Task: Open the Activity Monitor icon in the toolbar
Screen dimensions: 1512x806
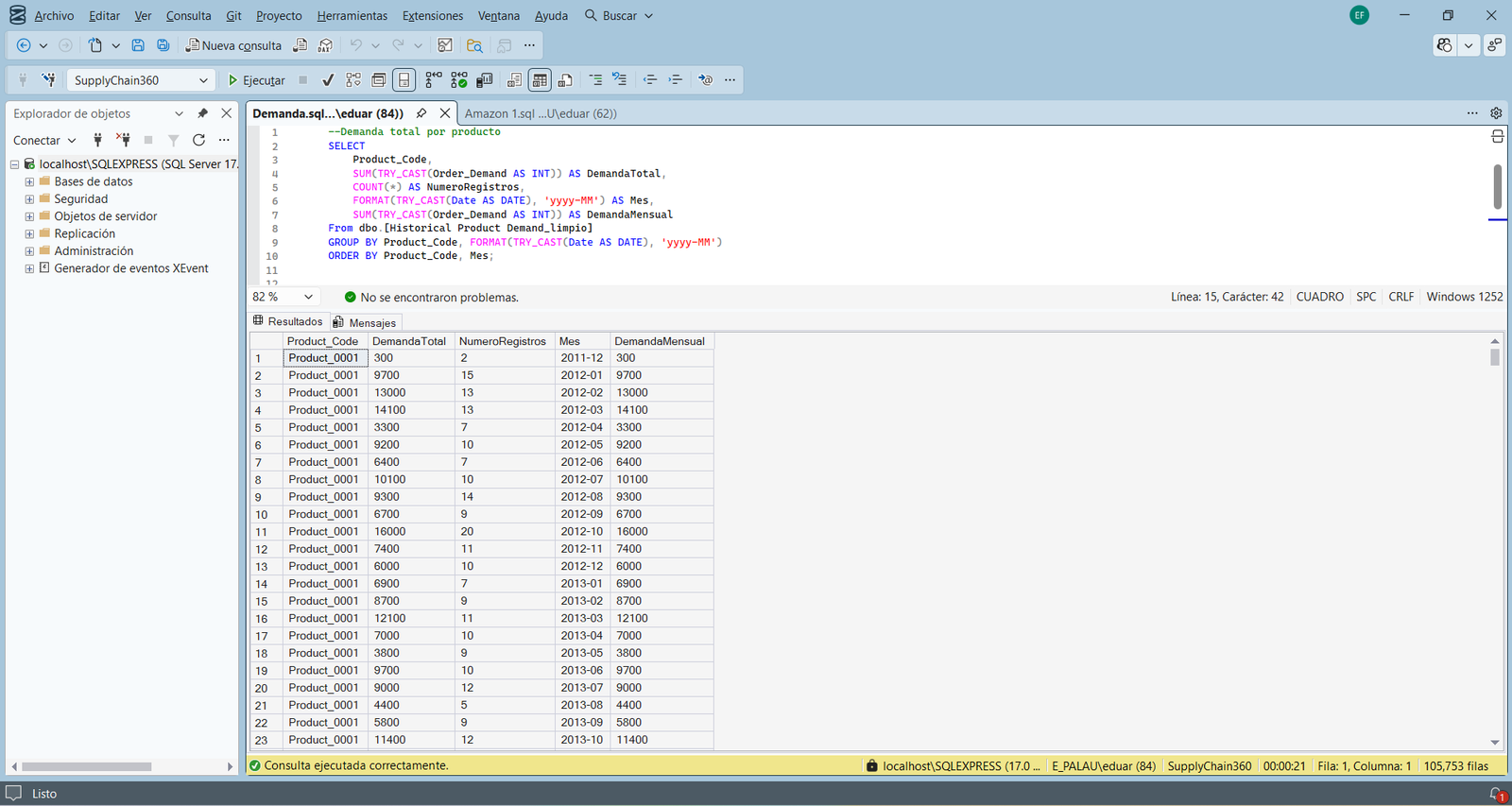Action: pos(445,45)
